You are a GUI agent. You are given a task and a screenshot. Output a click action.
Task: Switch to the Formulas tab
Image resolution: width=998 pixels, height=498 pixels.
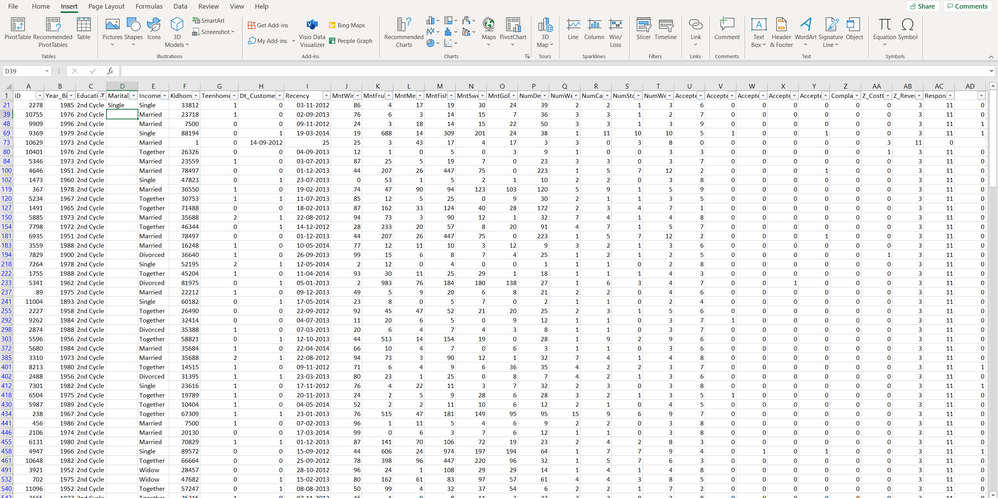point(149,6)
